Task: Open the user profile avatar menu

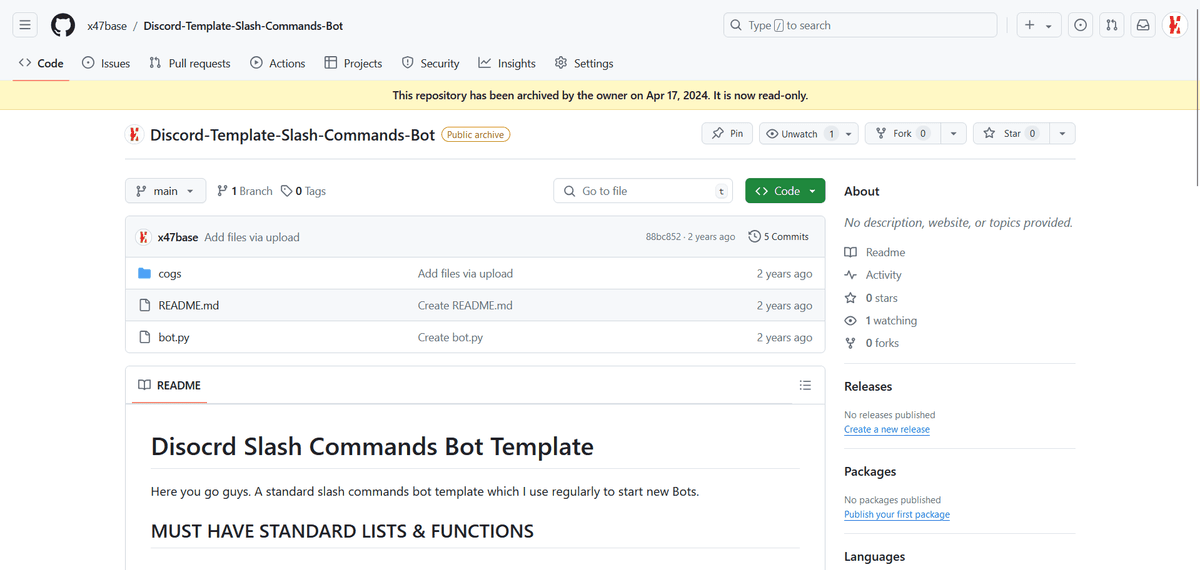Action: tap(1174, 25)
